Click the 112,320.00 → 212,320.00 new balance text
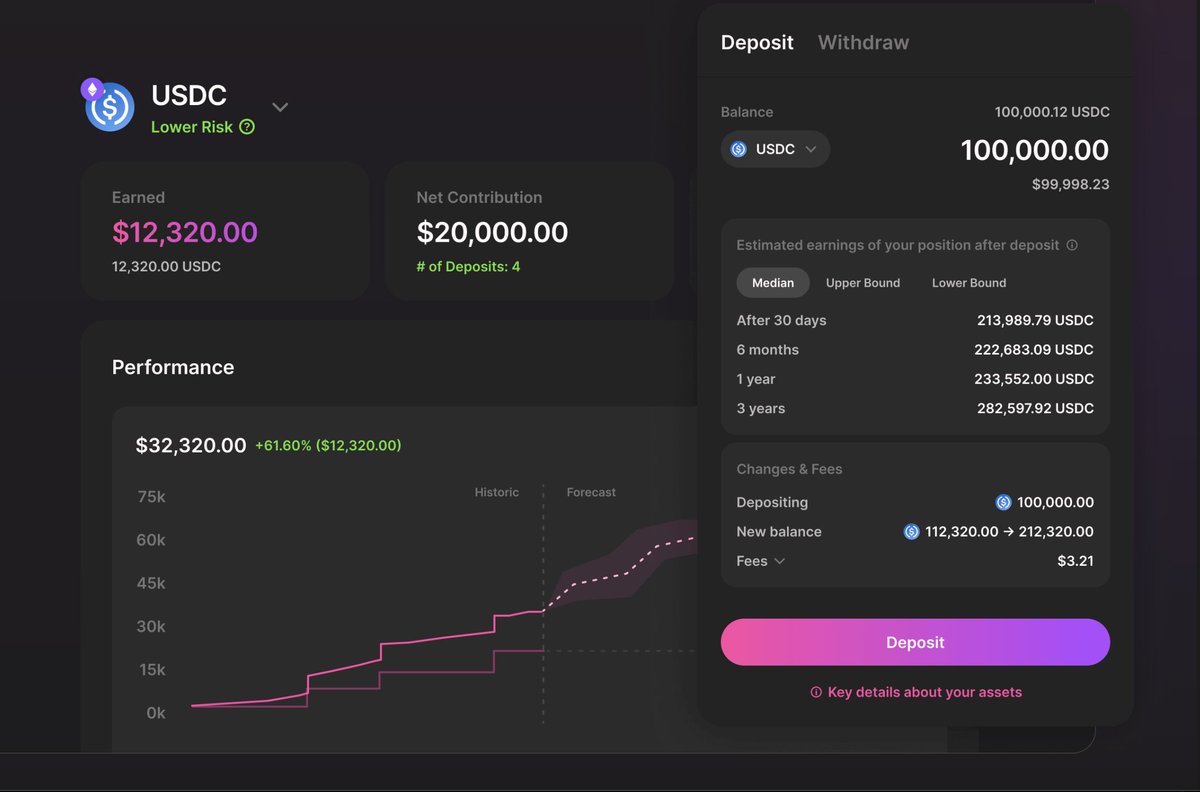The width and height of the screenshot is (1200, 792). (1008, 532)
